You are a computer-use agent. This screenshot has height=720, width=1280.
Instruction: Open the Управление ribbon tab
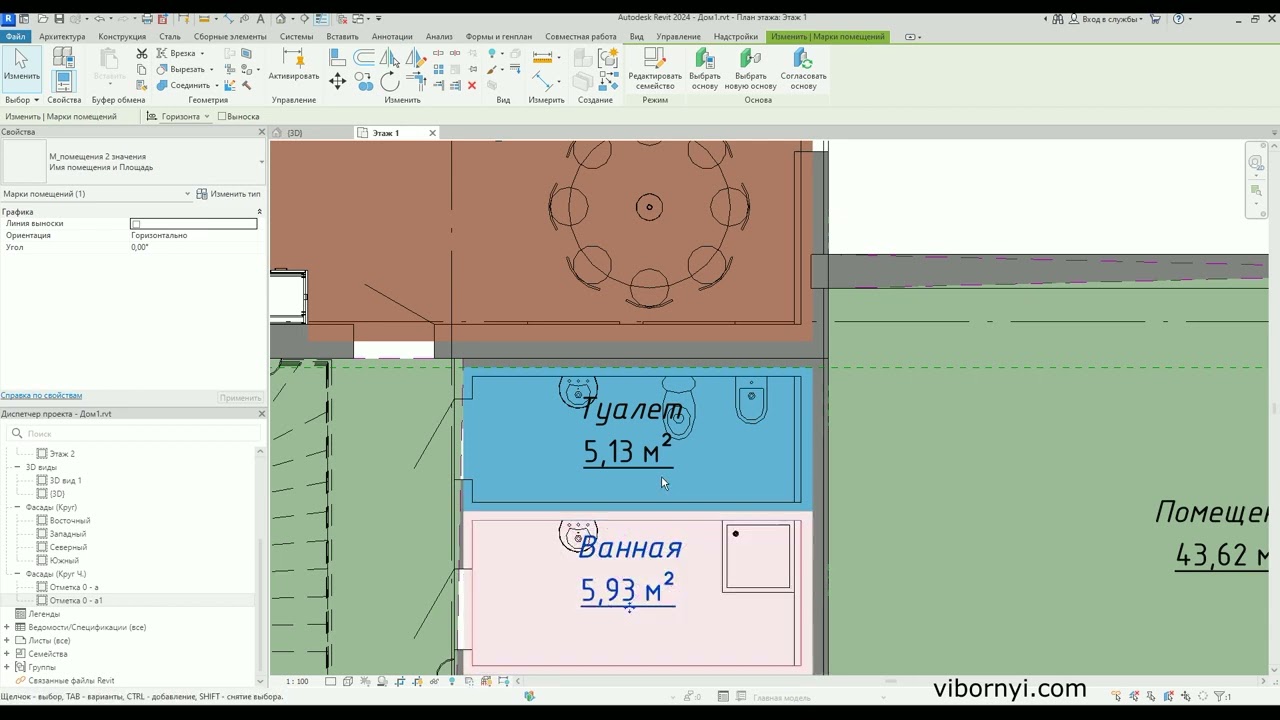(x=678, y=37)
